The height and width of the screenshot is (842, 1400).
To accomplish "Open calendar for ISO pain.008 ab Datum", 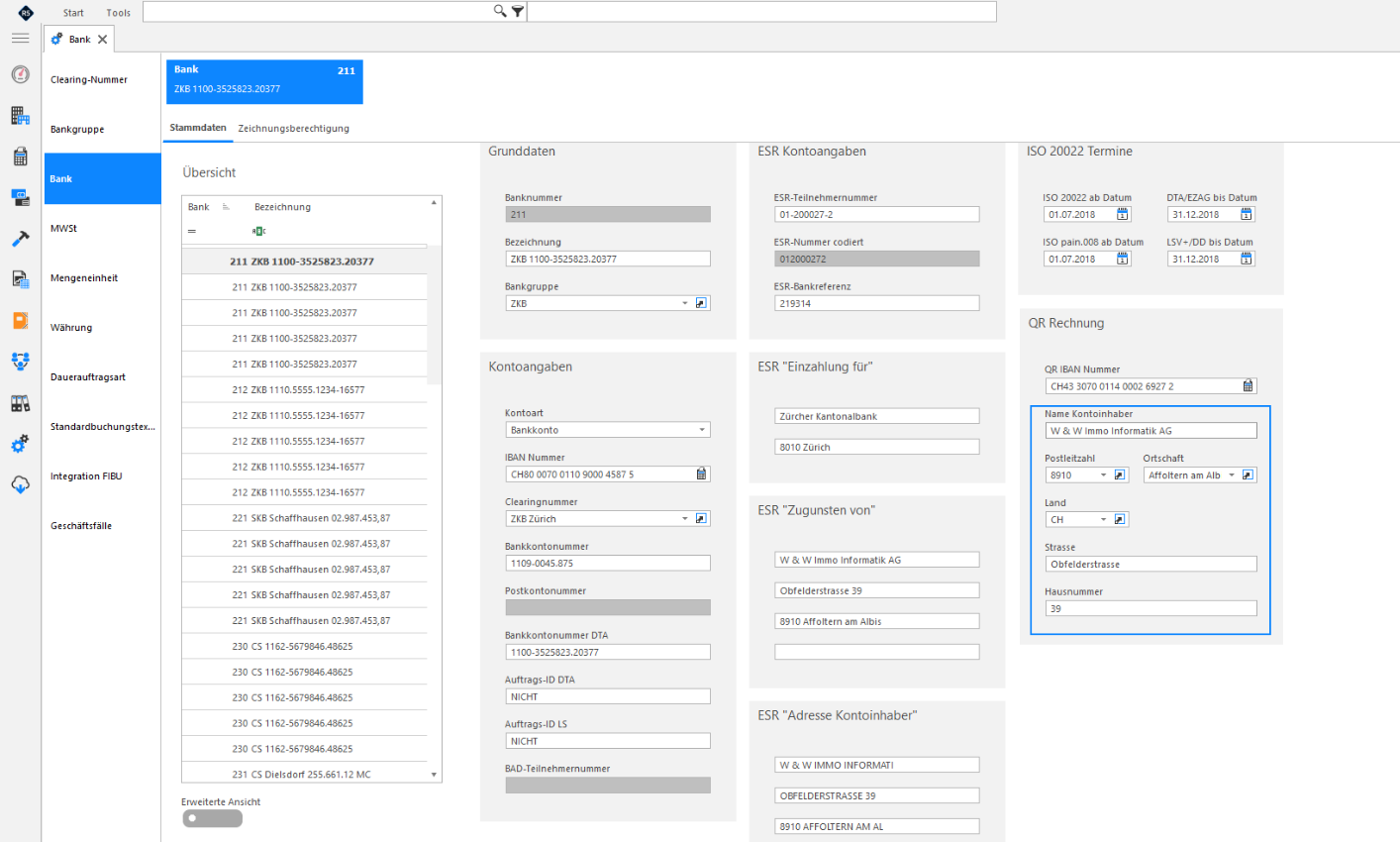I will point(1123,259).
